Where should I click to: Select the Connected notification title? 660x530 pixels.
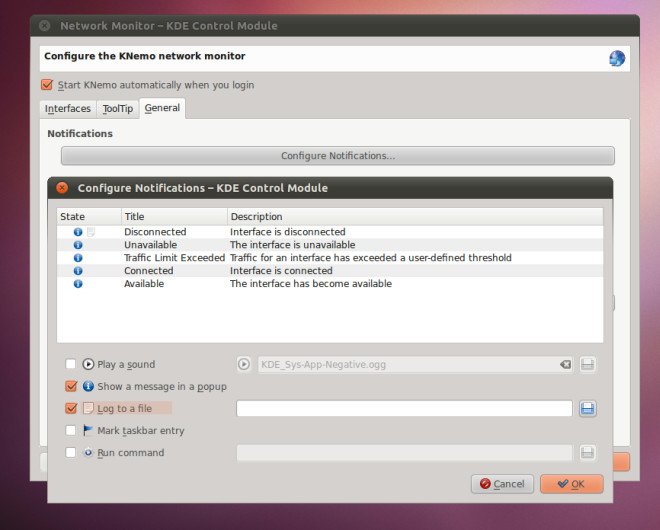[x=149, y=271]
